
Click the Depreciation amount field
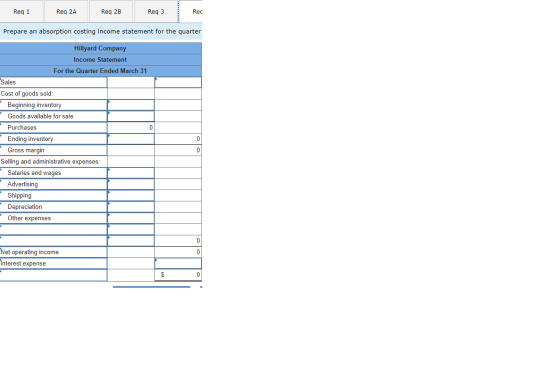[x=131, y=207]
